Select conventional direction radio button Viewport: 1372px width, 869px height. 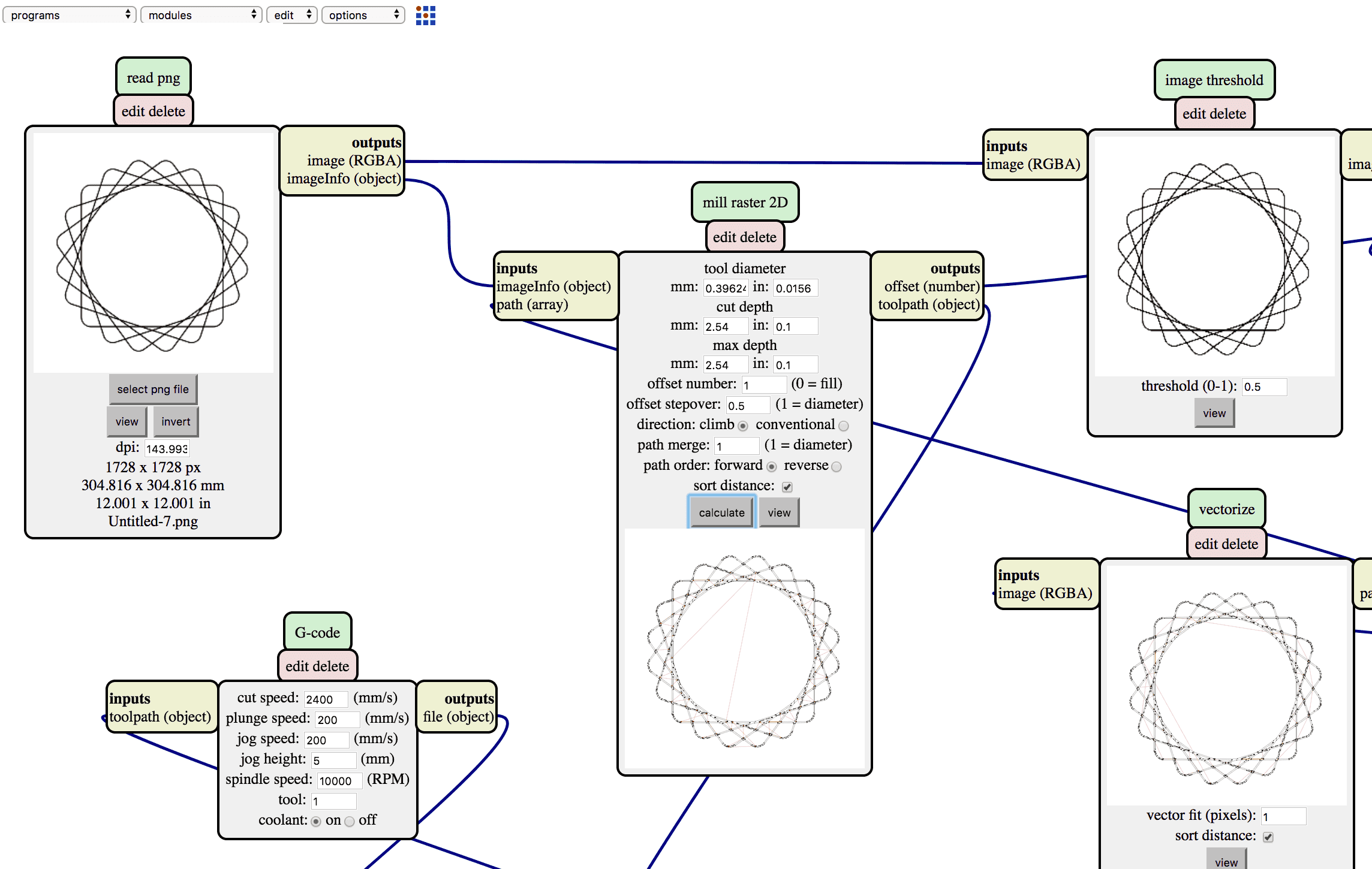pos(844,426)
